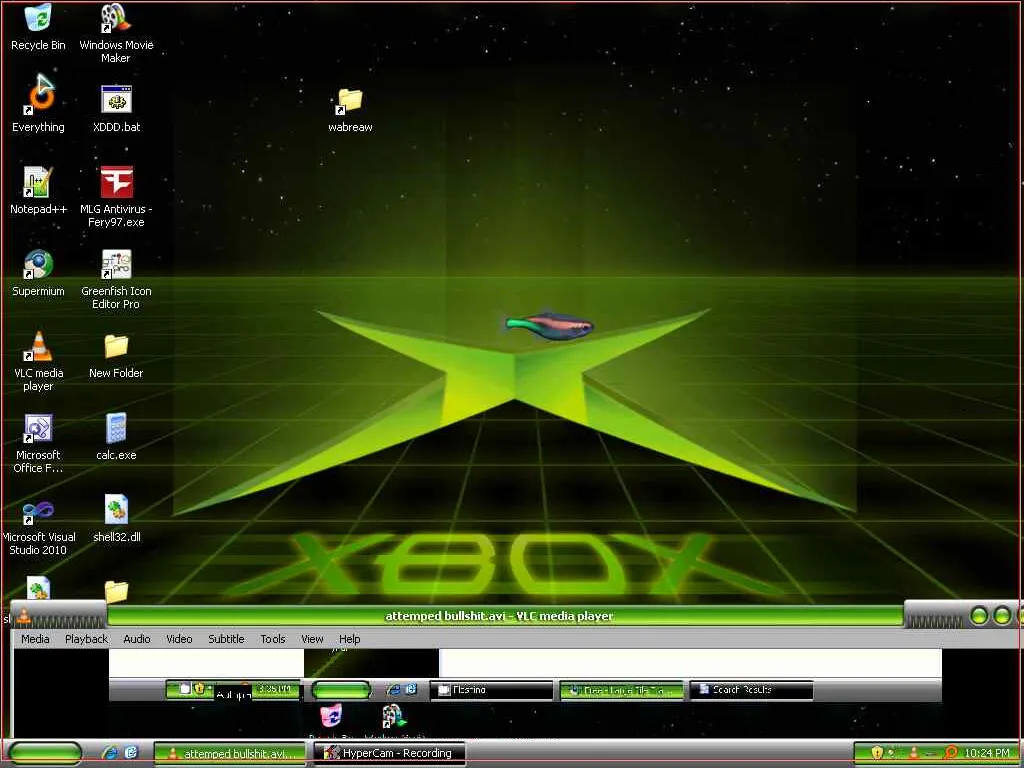Select the wabreaw folder shortcut
The image size is (1024, 768).
pos(350,110)
